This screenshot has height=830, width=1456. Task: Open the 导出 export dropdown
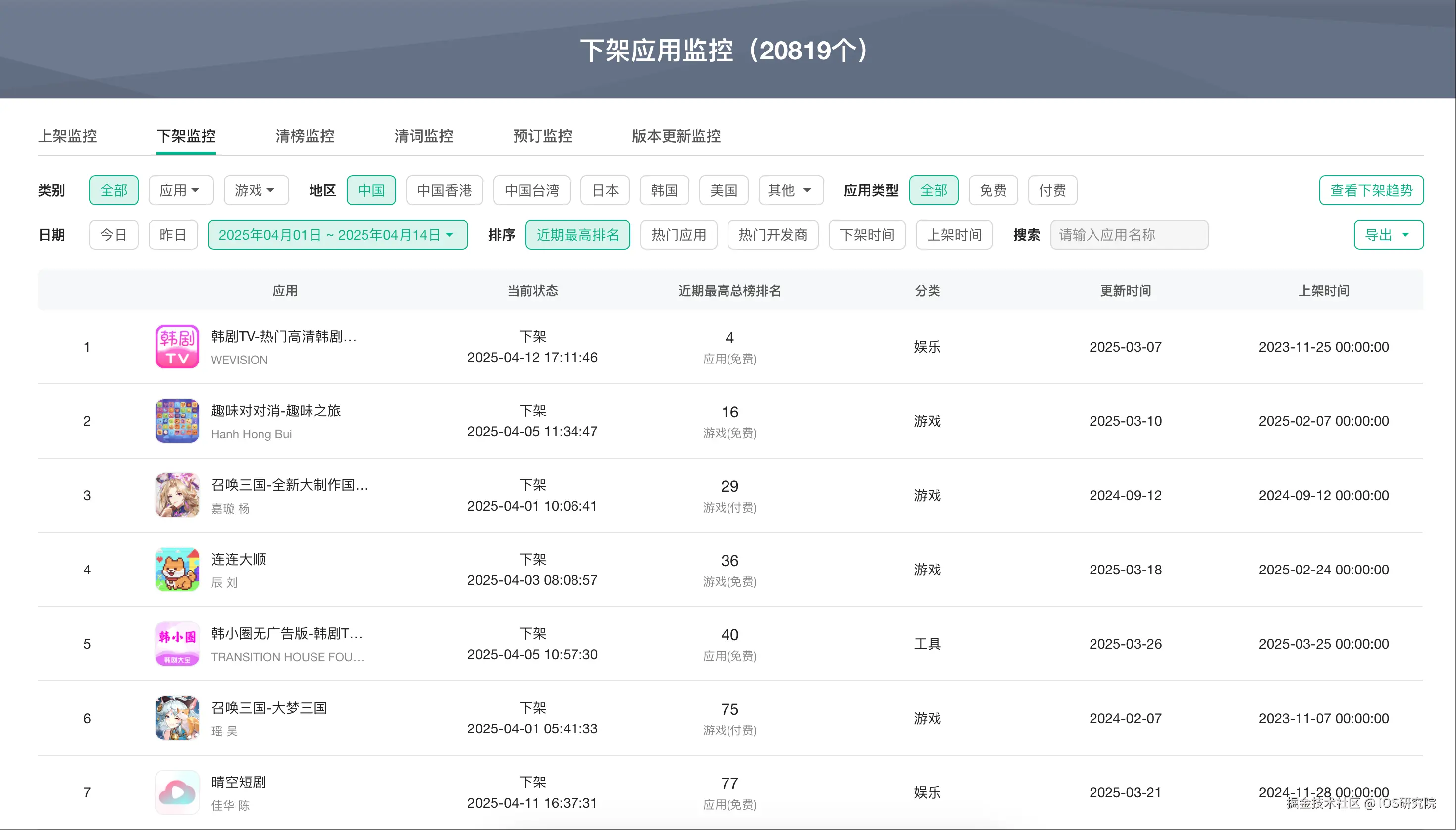click(1388, 234)
